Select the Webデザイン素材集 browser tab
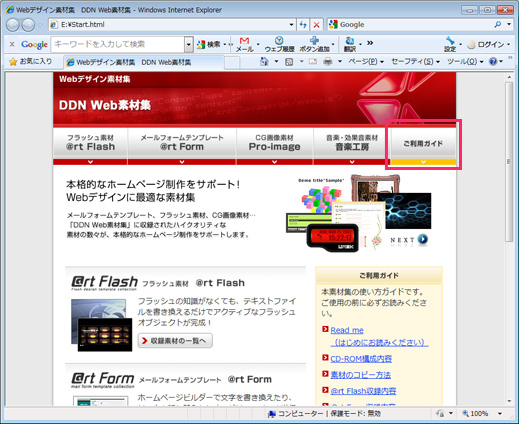This screenshot has width=519, height=424. point(143,62)
